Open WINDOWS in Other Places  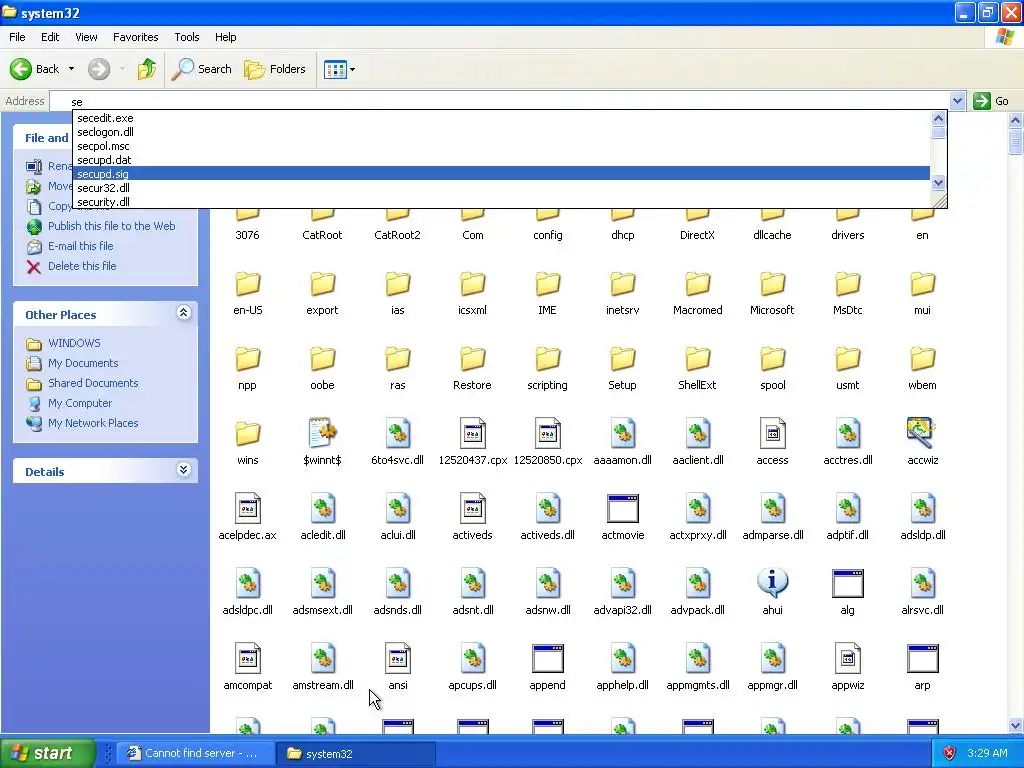(74, 343)
